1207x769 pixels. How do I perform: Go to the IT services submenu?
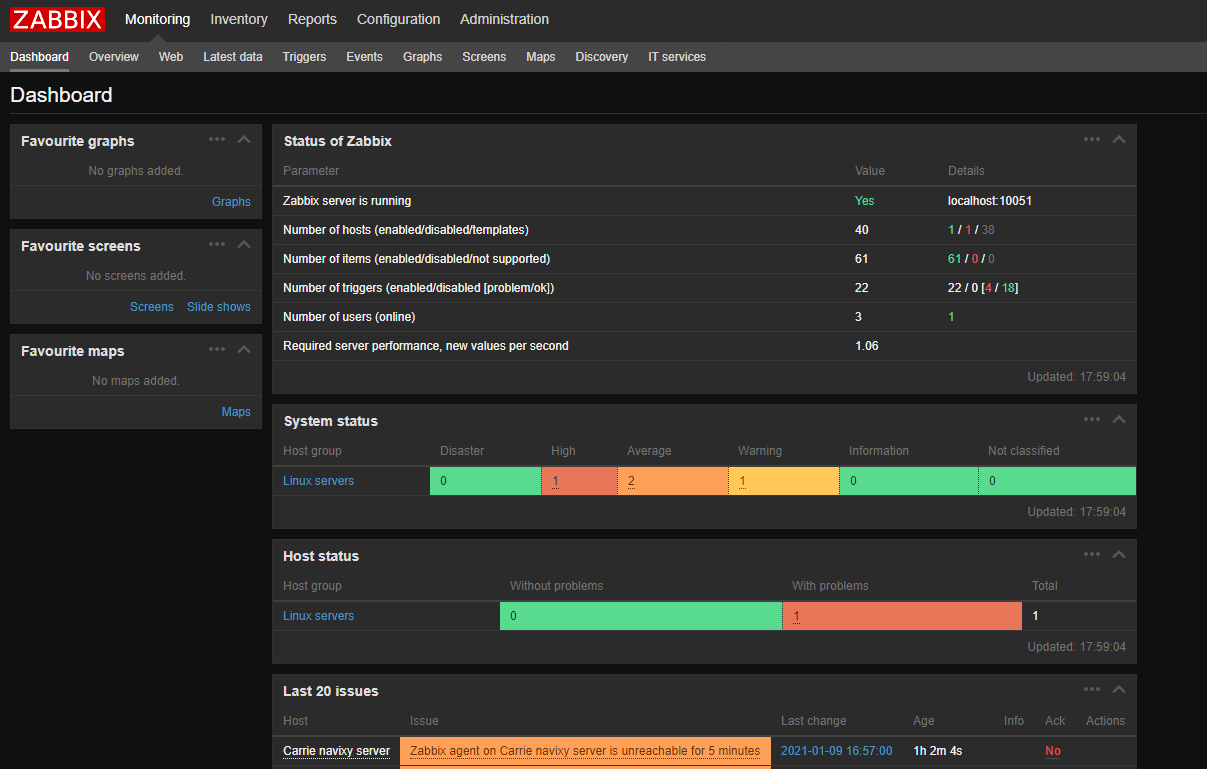click(x=677, y=57)
